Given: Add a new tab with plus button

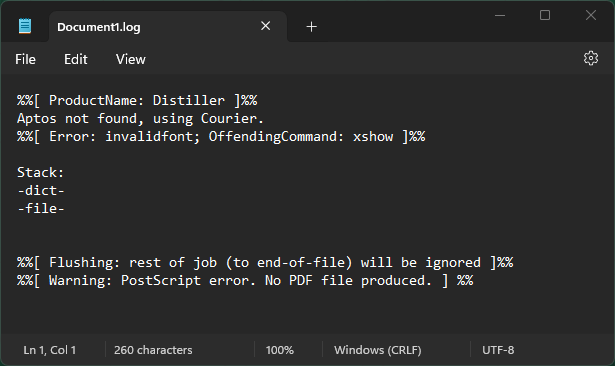Looking at the screenshot, I should point(311,27).
